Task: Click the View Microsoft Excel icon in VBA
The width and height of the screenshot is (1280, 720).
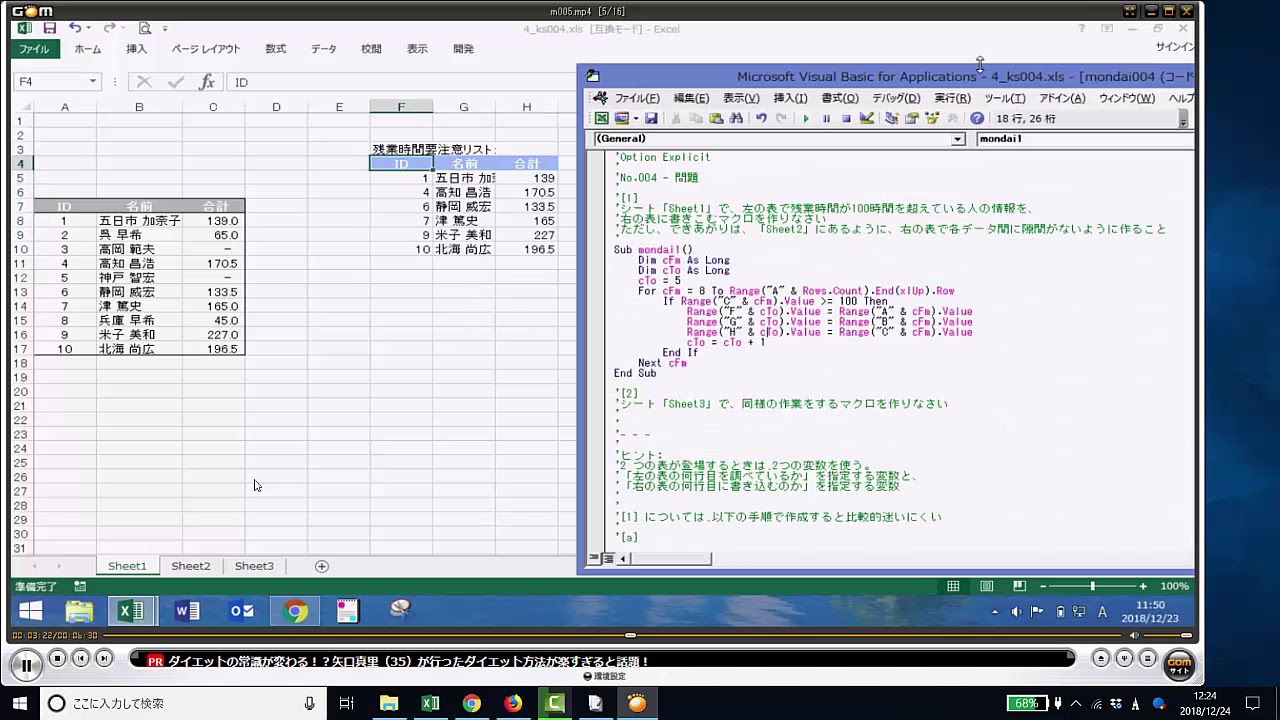Action: point(602,118)
